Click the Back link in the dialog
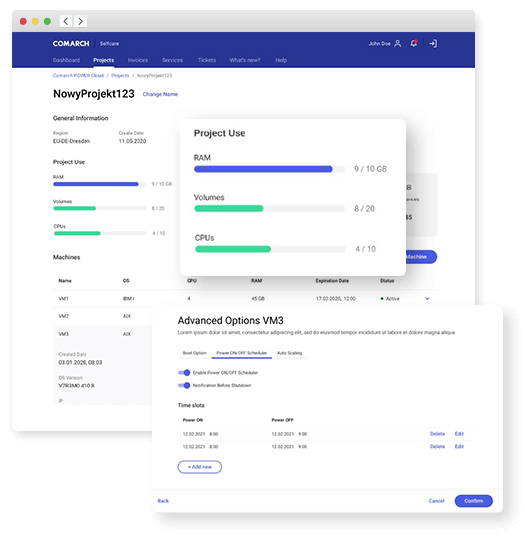 pyautogui.click(x=163, y=501)
